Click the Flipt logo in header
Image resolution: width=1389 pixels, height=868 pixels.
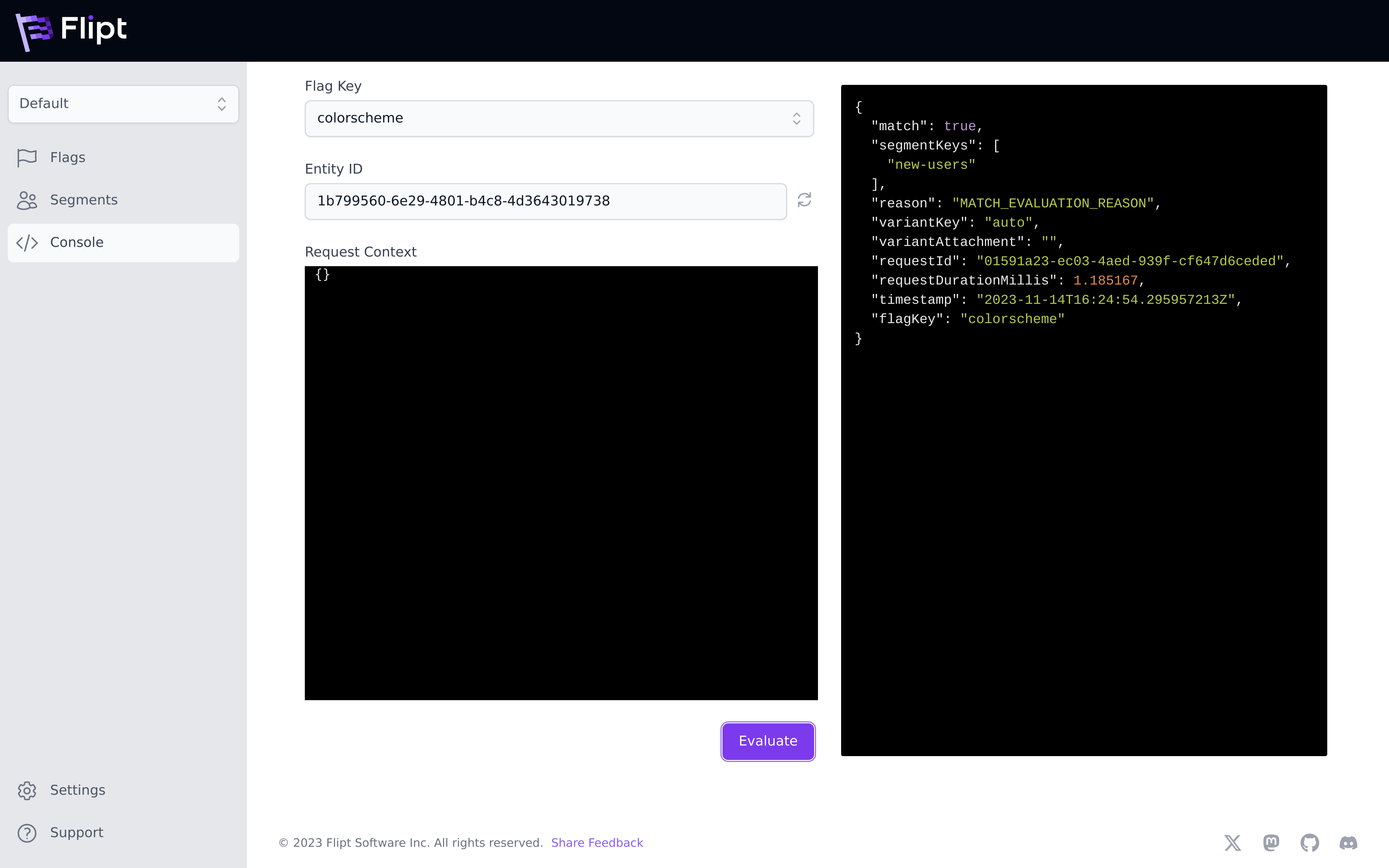click(71, 31)
